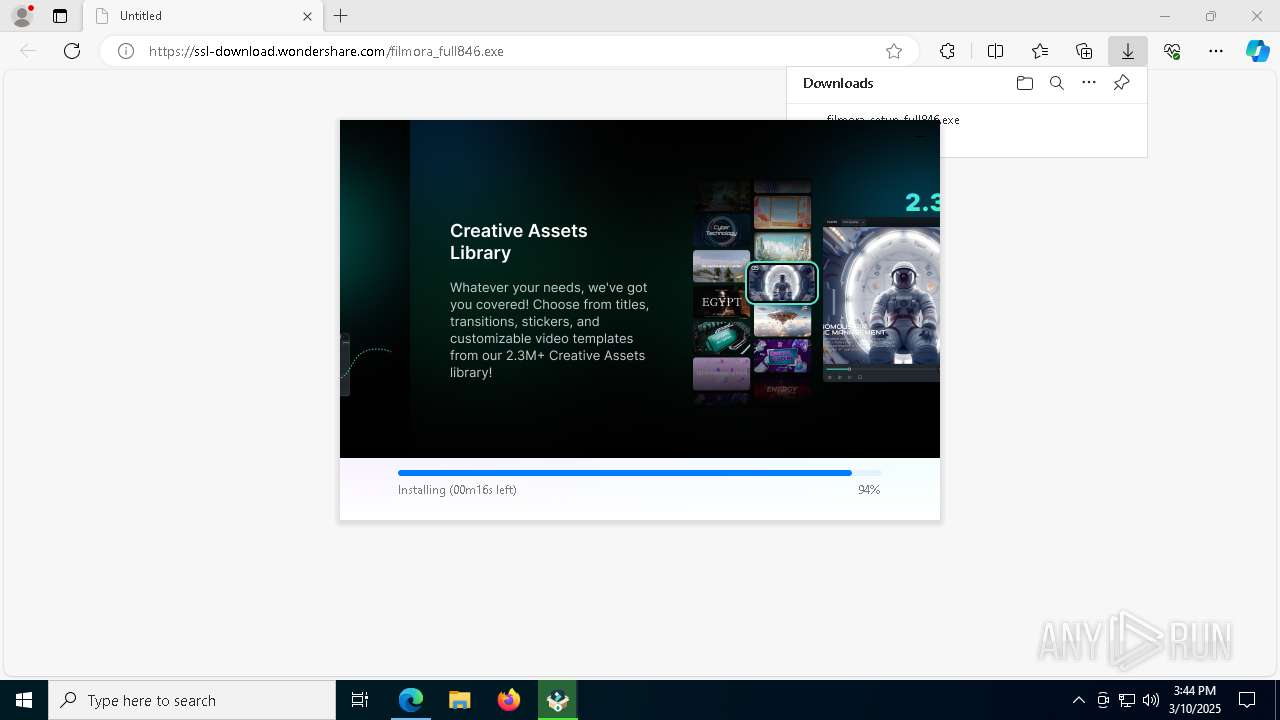This screenshot has width=1280, height=720.
Task: Click the Installing time-left status text
Action: coord(457,490)
